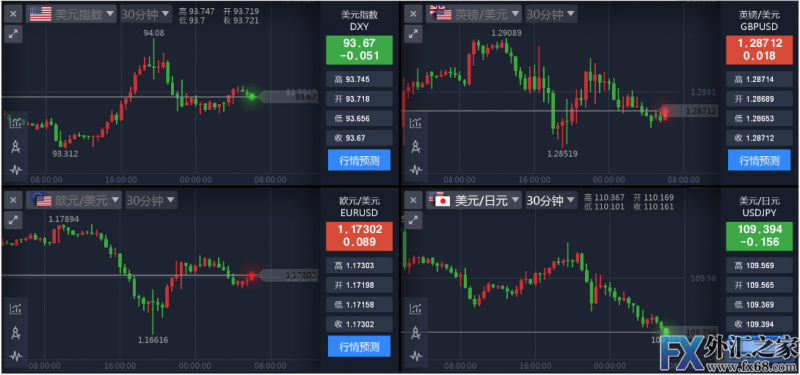Expand the 美元/日元 chart to fullscreen
Screen dimensions: 800x375
pyautogui.click(x=413, y=220)
